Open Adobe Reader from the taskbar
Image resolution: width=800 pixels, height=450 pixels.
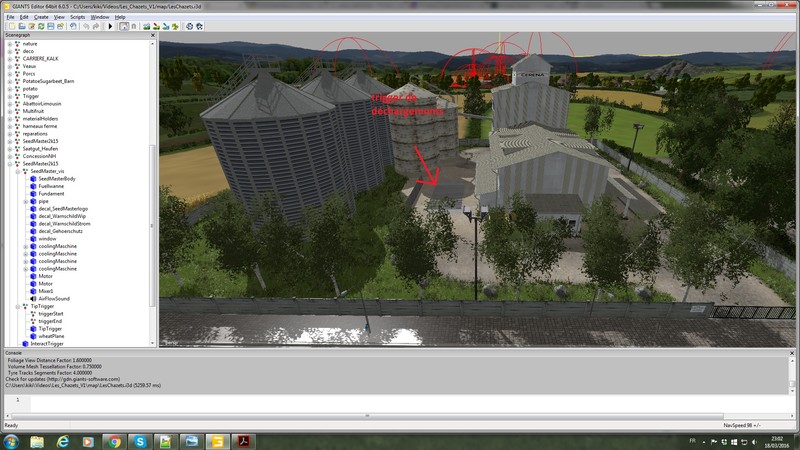(x=242, y=441)
